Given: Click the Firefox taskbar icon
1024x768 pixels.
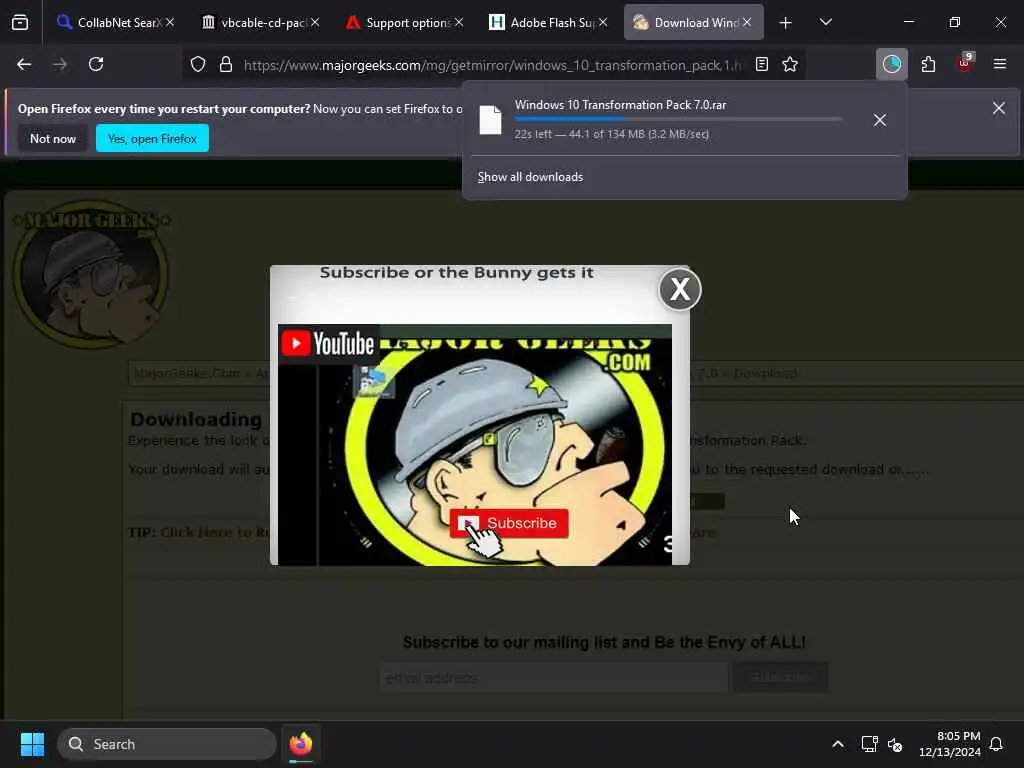Looking at the screenshot, I should (x=301, y=744).
